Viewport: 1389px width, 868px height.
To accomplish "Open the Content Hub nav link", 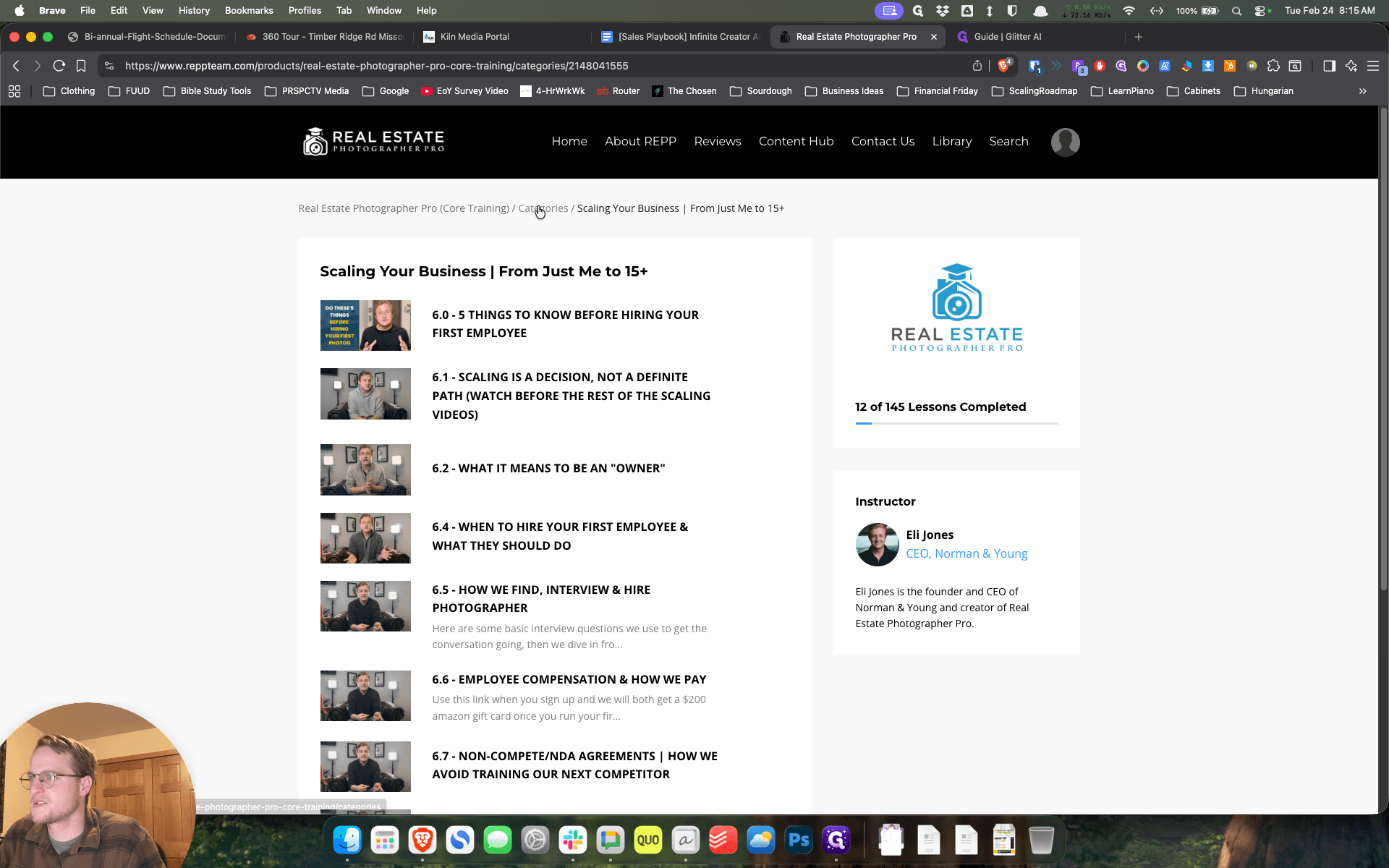I will click(x=796, y=142).
